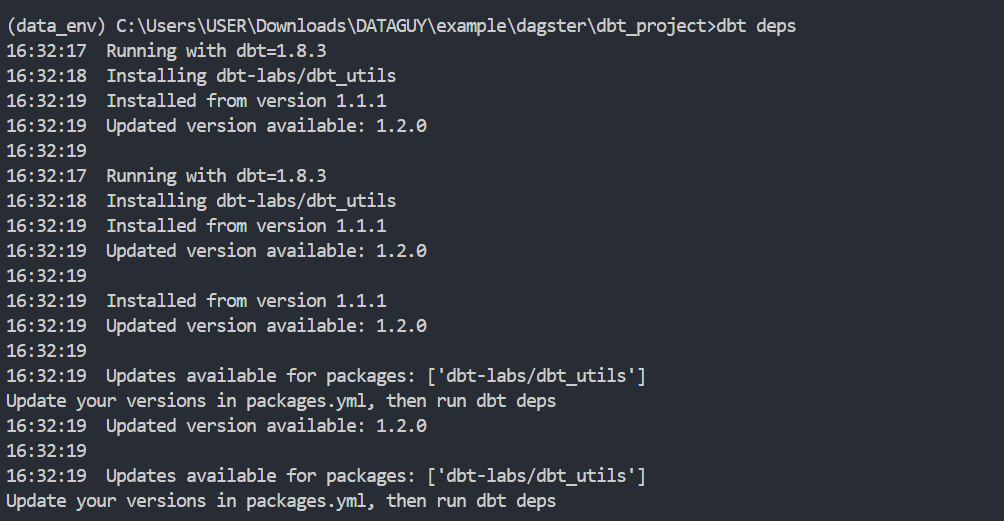Screen dimensions: 1004x521
Task: Click the first 'Running with dbt=1.8.3' line
Action: (216, 51)
